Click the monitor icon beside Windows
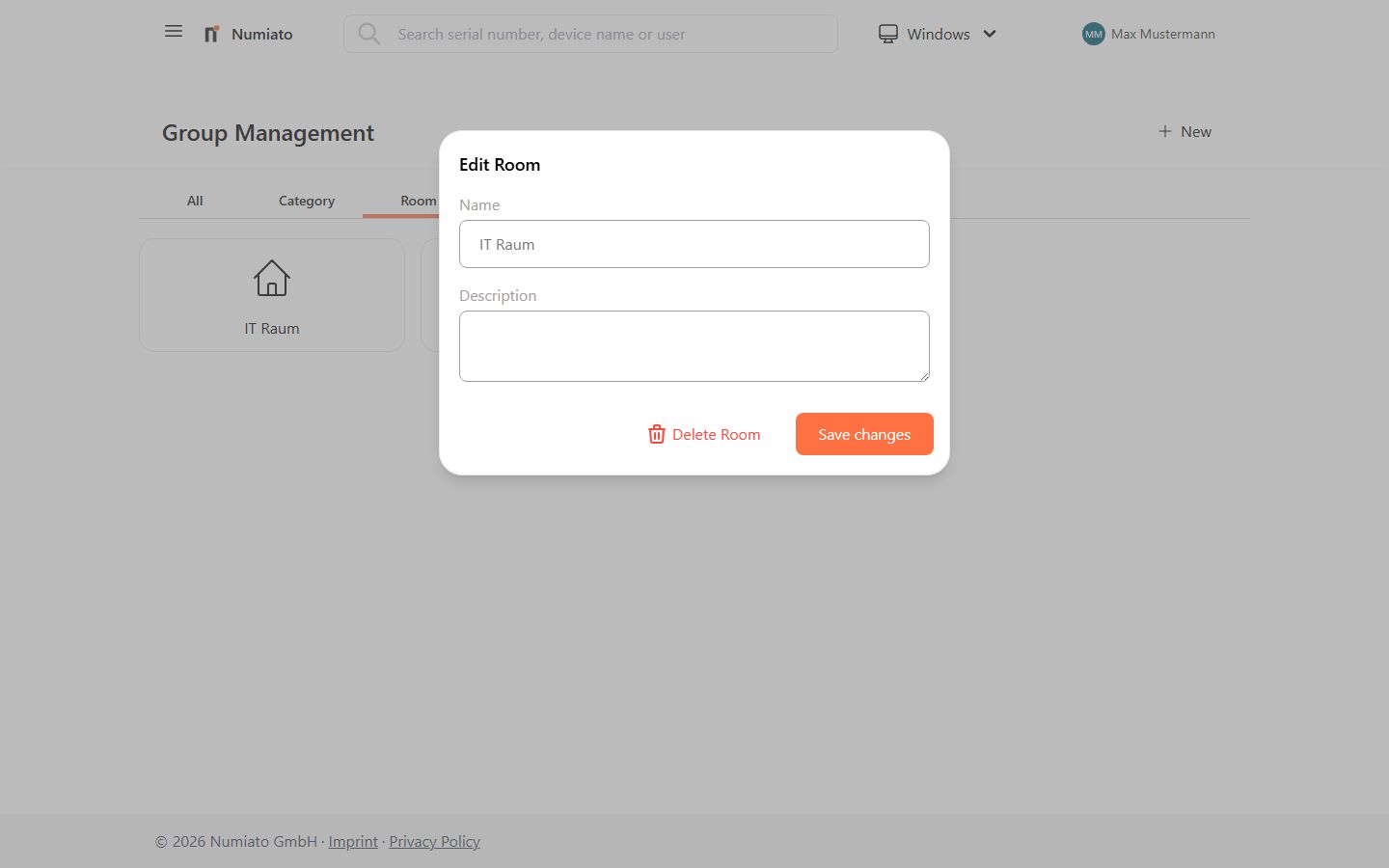Image resolution: width=1389 pixels, height=868 pixels. pyautogui.click(x=887, y=35)
